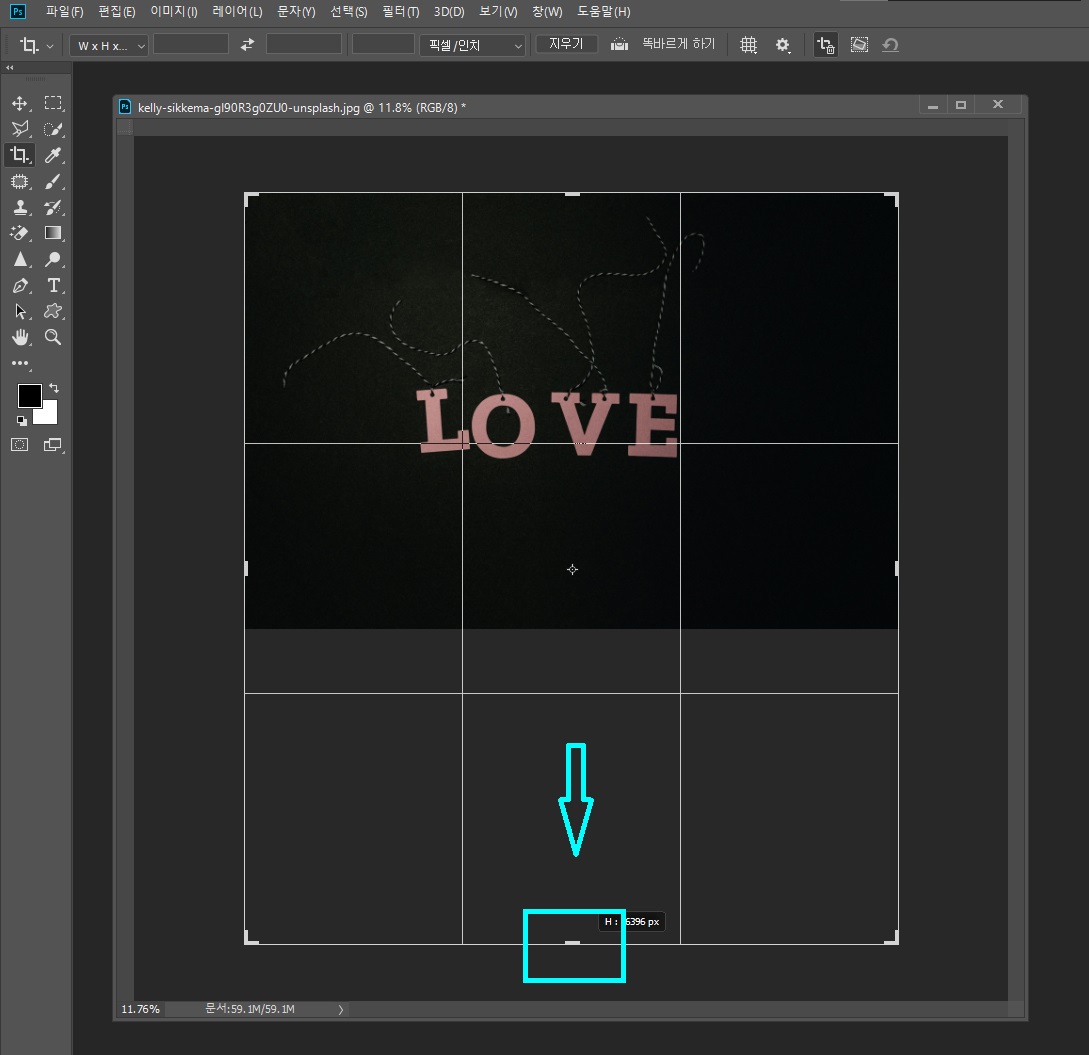The height and width of the screenshot is (1055, 1089).
Task: Click the crop width input field
Action: [190, 44]
